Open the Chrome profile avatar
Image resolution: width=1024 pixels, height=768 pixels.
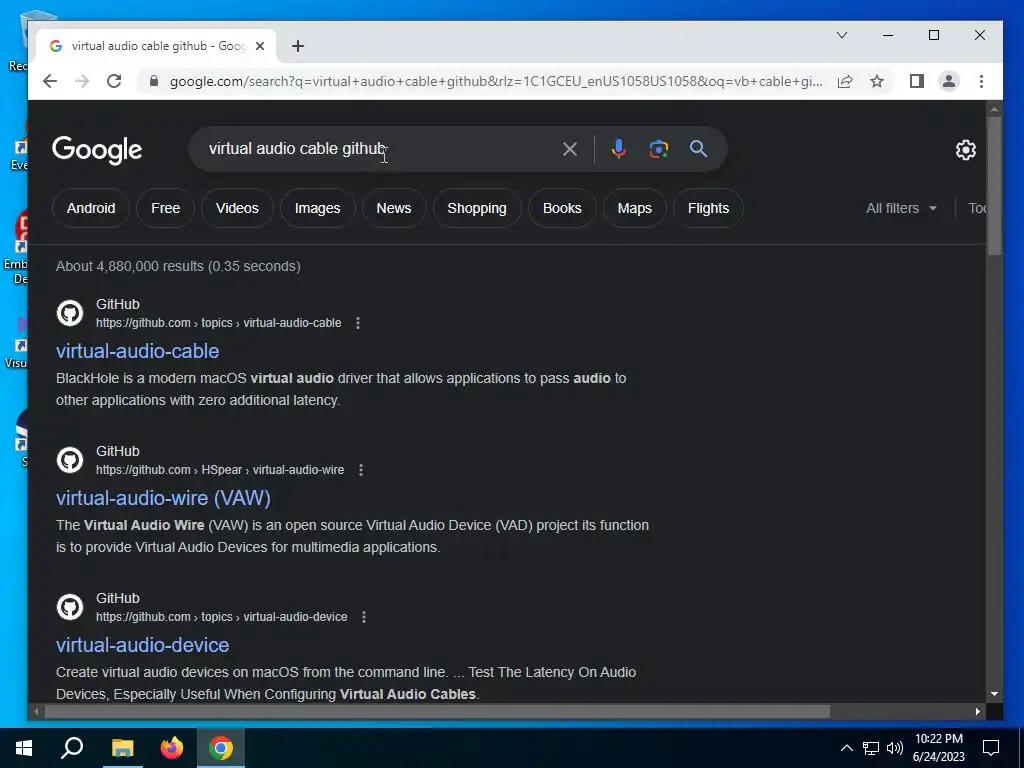[x=948, y=81]
